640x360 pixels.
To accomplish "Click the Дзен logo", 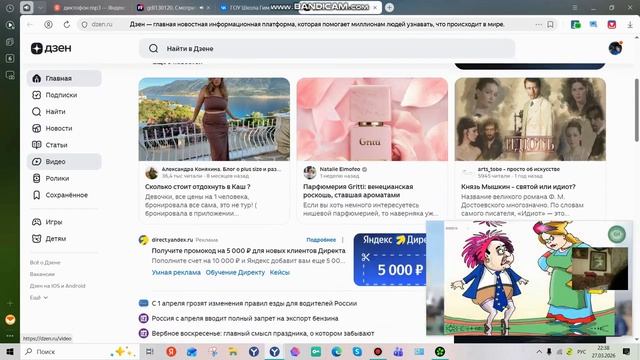I will point(51,48).
